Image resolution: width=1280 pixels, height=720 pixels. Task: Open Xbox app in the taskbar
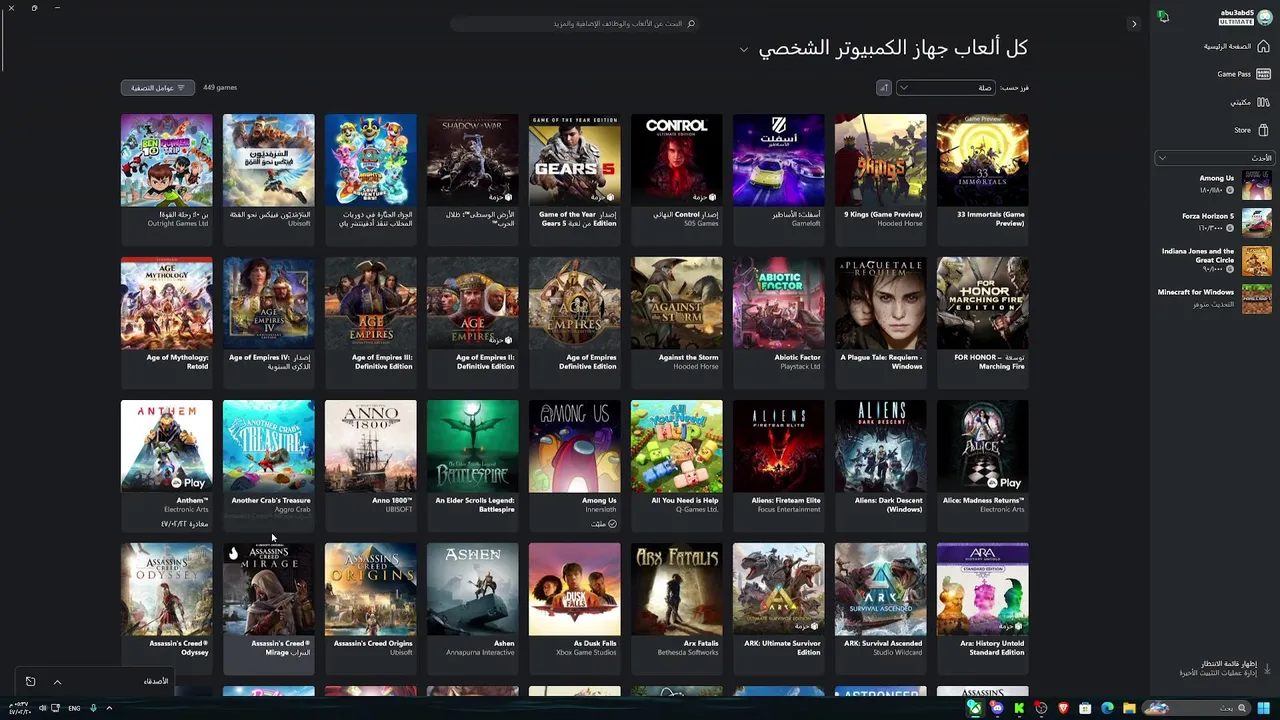click(975, 708)
